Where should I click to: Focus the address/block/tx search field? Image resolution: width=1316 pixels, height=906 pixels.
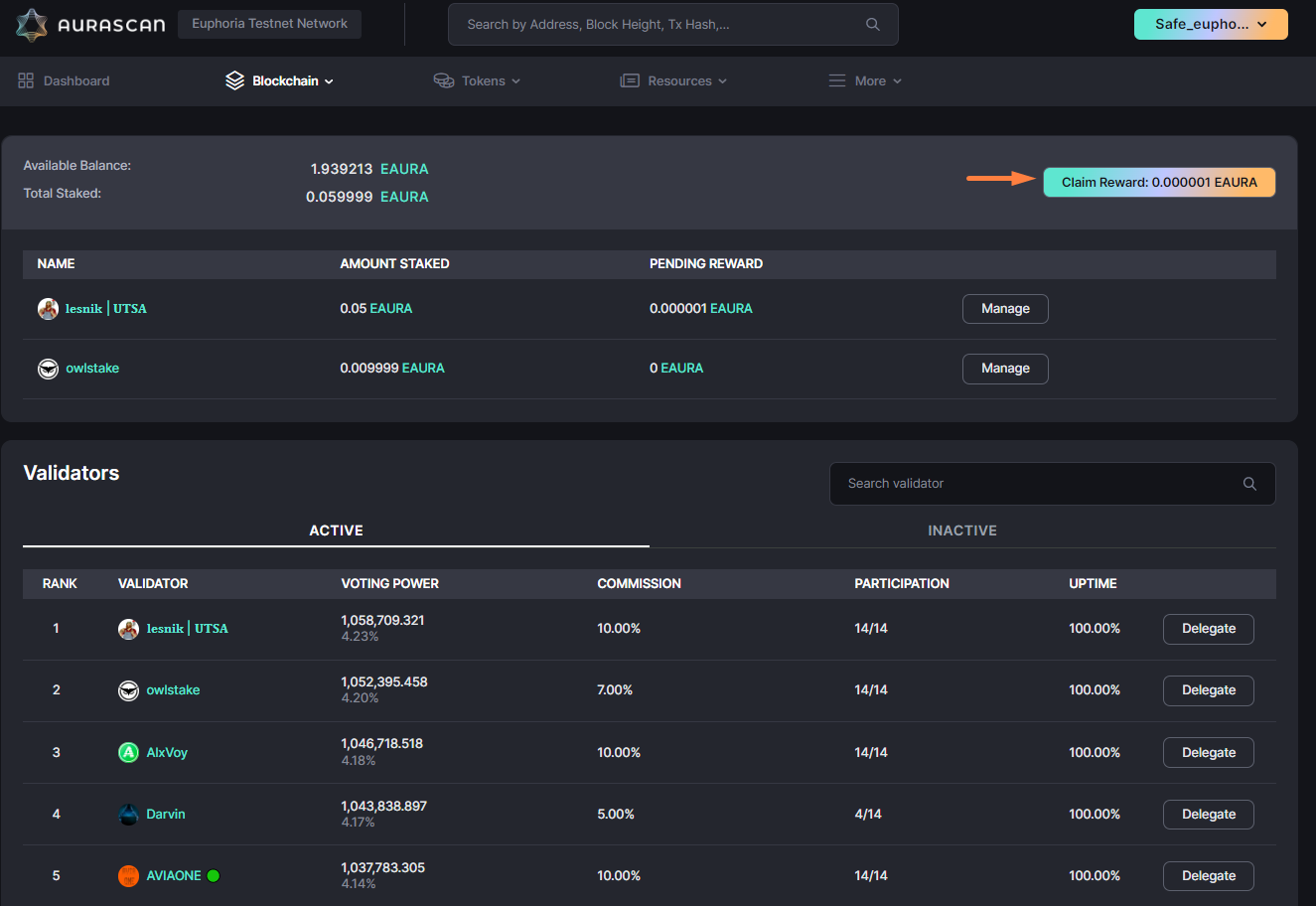pos(673,24)
